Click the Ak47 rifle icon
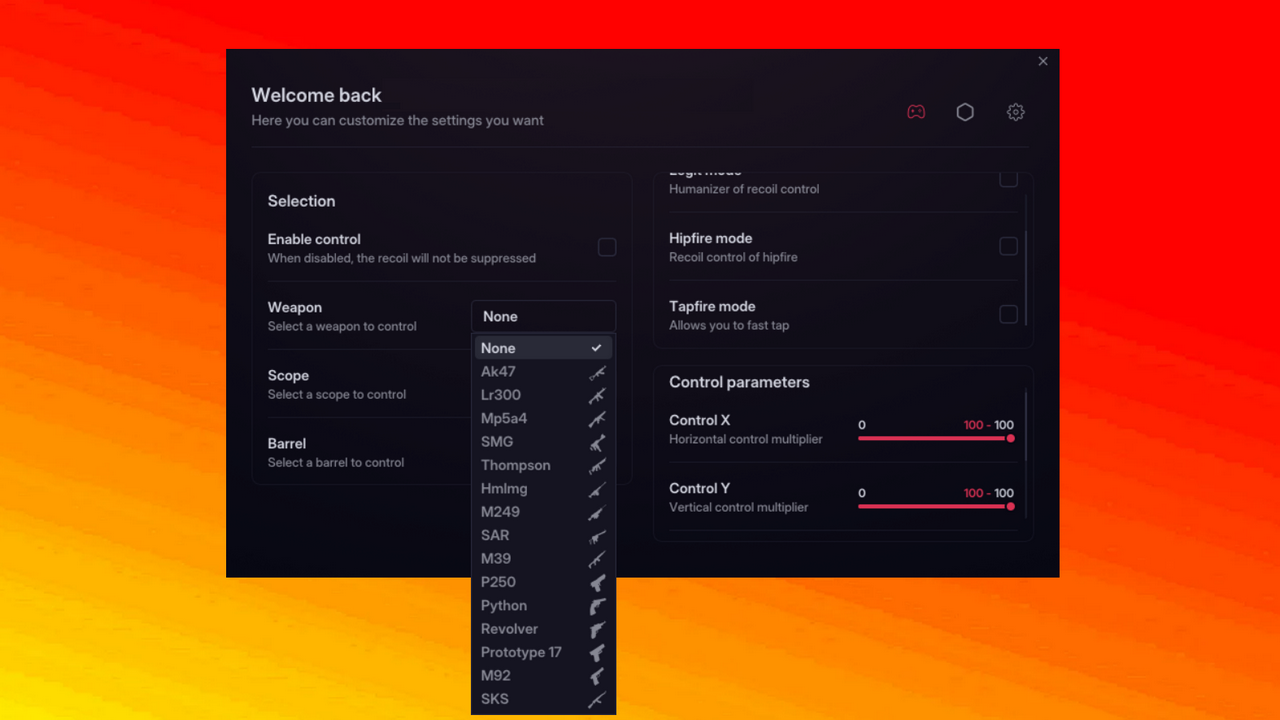This screenshot has width=1280, height=720. (x=597, y=373)
